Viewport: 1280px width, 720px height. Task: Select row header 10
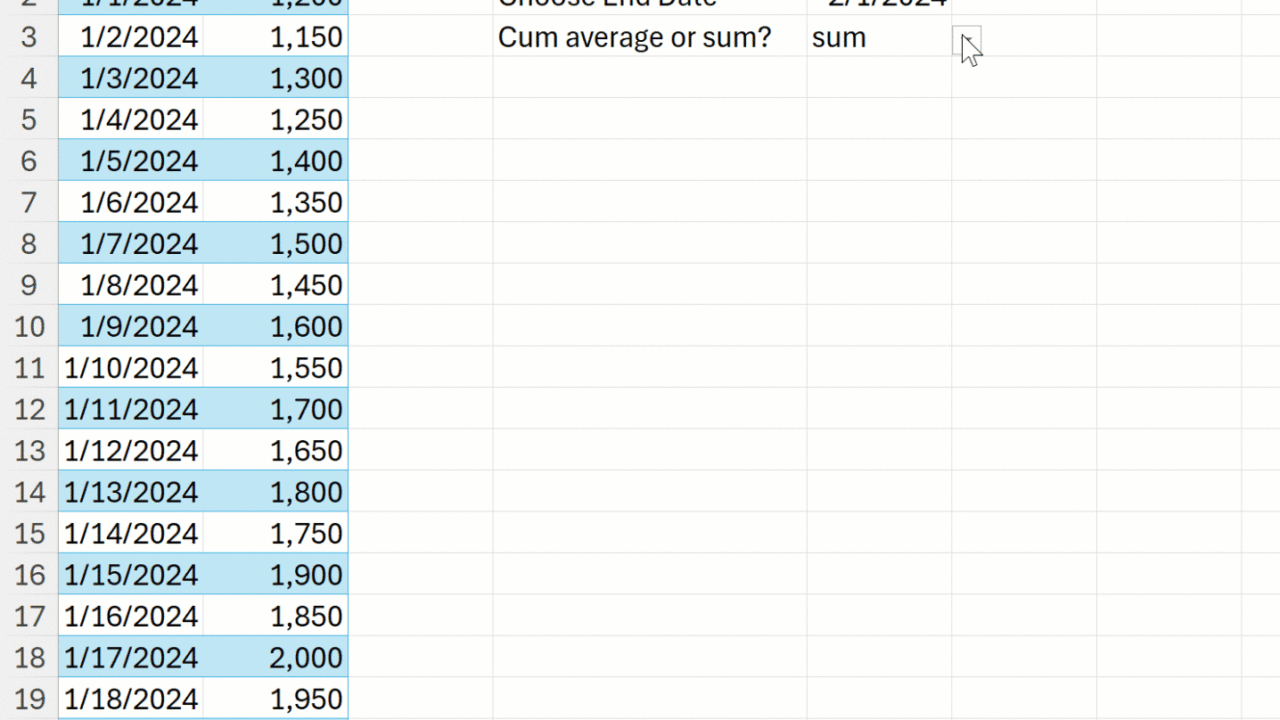[x=29, y=327]
